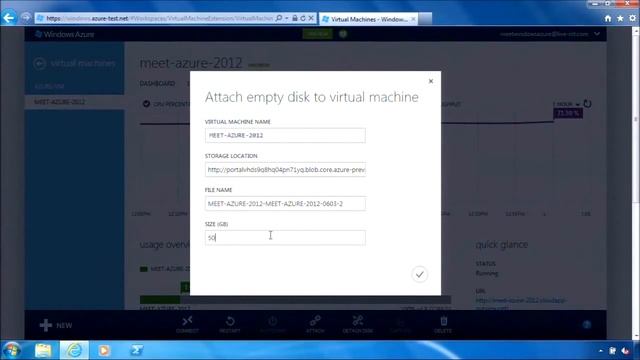This screenshot has width=640, height=360.
Task: Click the VM URL link under quick glance
Action: 520,303
